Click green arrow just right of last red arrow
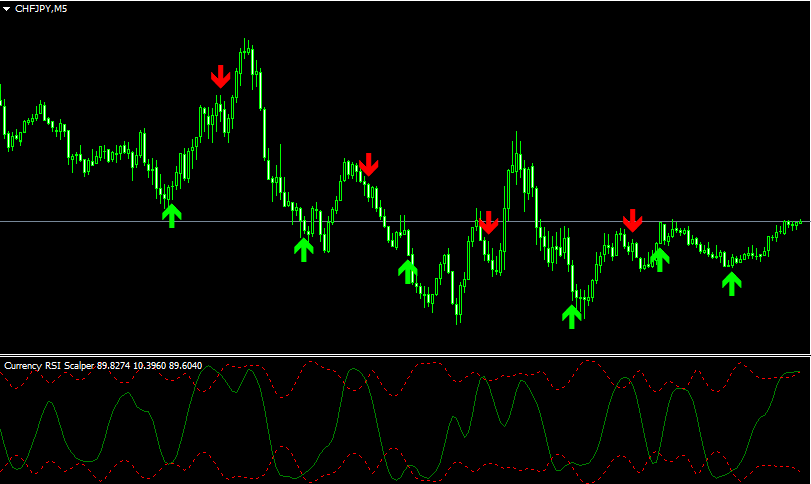The height and width of the screenshot is (484, 811). [x=659, y=259]
